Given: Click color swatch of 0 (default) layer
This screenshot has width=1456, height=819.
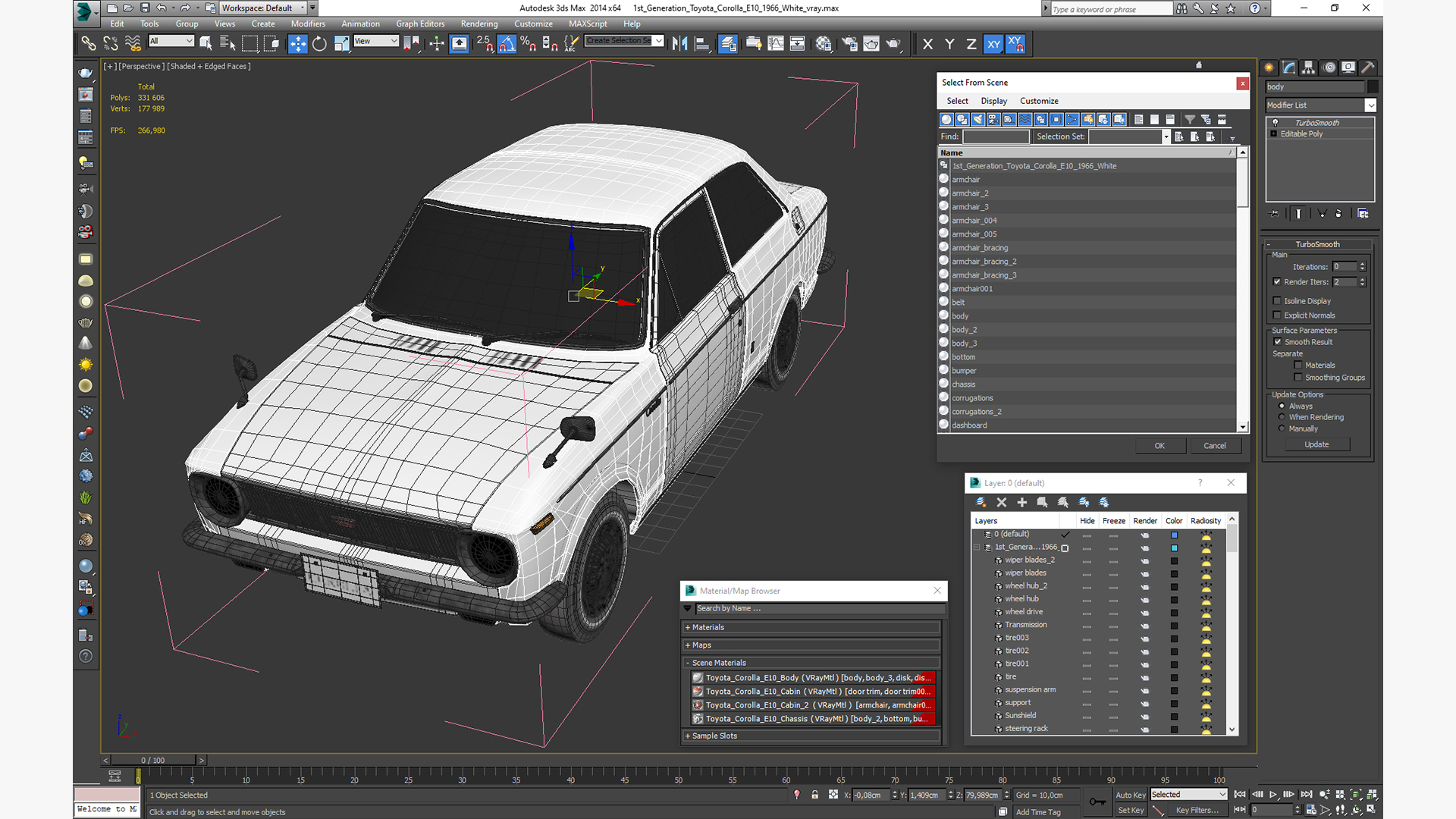Looking at the screenshot, I should click(1174, 535).
